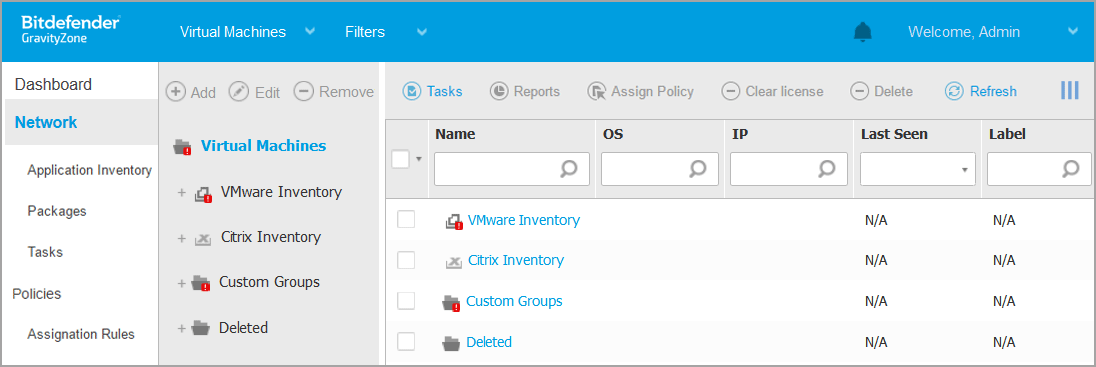Click the OS filter search magnifier
1096x367 pixels.
pos(698,168)
